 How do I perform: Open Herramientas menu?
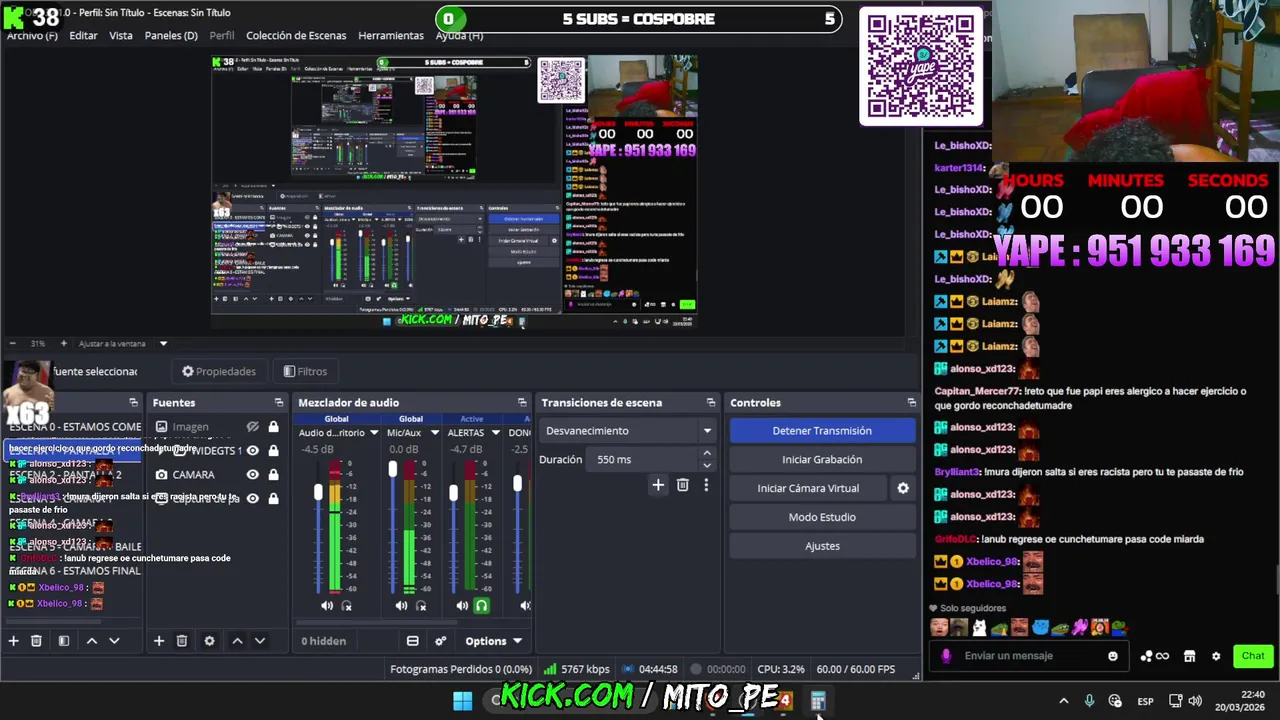(x=391, y=35)
